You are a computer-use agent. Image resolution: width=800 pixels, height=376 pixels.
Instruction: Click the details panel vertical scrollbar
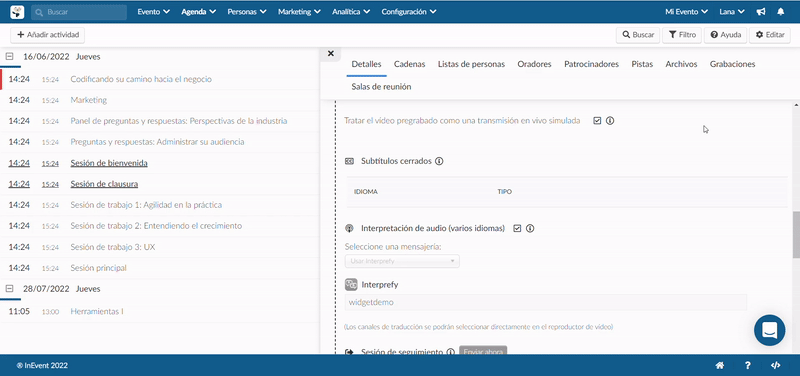click(x=796, y=236)
